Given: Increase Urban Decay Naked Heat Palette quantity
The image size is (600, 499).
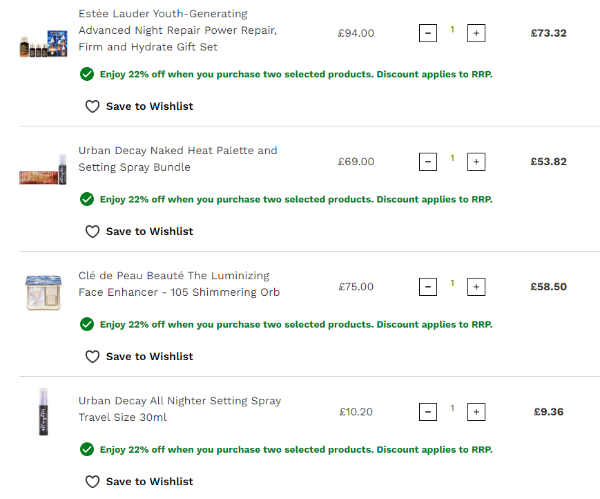Looking at the screenshot, I should [x=476, y=161].
